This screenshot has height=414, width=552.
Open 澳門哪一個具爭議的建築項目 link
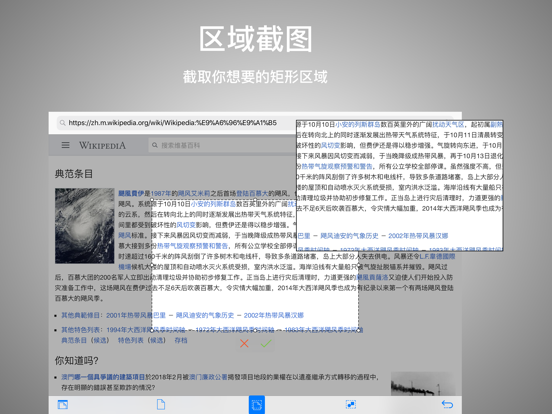point(103,377)
